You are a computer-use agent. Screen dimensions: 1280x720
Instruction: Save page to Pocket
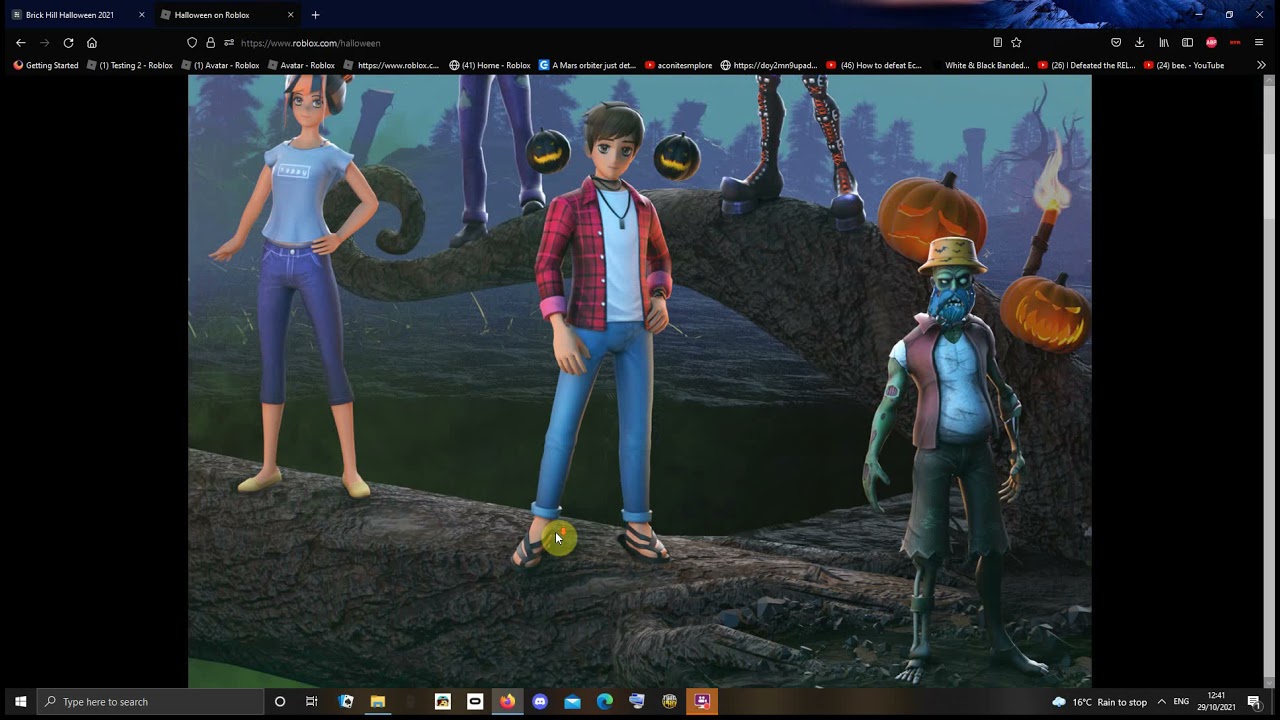click(x=1116, y=43)
